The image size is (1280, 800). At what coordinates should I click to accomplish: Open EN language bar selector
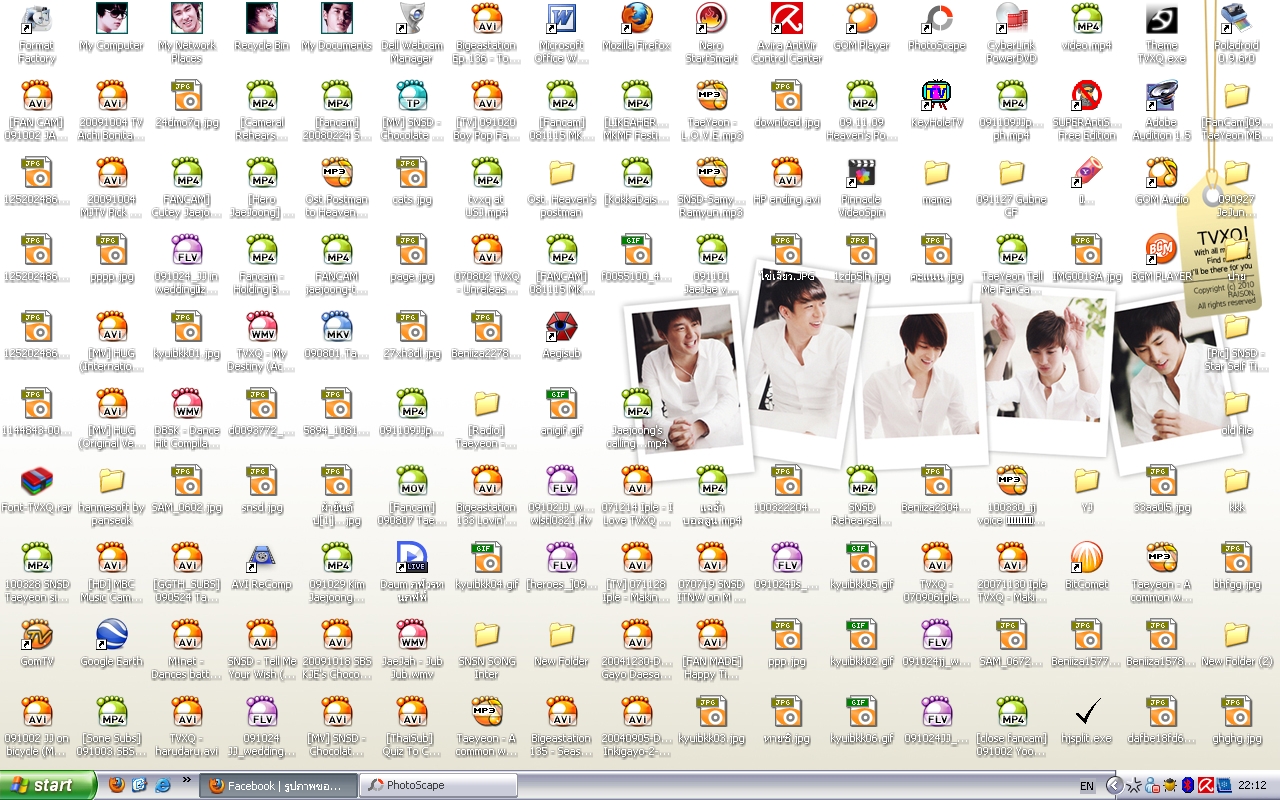1086,786
